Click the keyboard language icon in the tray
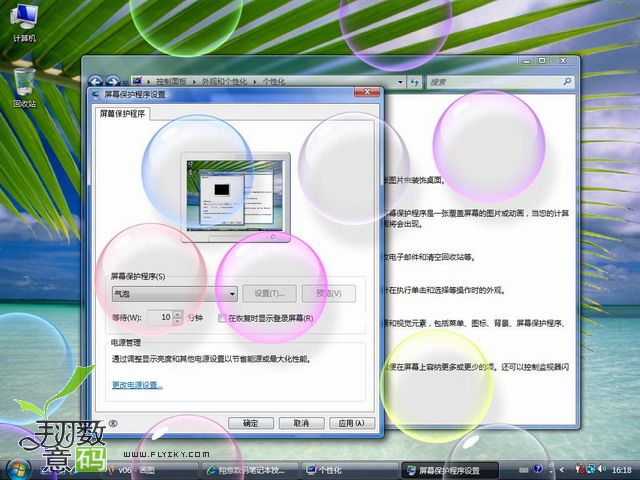Image resolution: width=640 pixels, height=480 pixels. pyautogui.click(x=524, y=470)
